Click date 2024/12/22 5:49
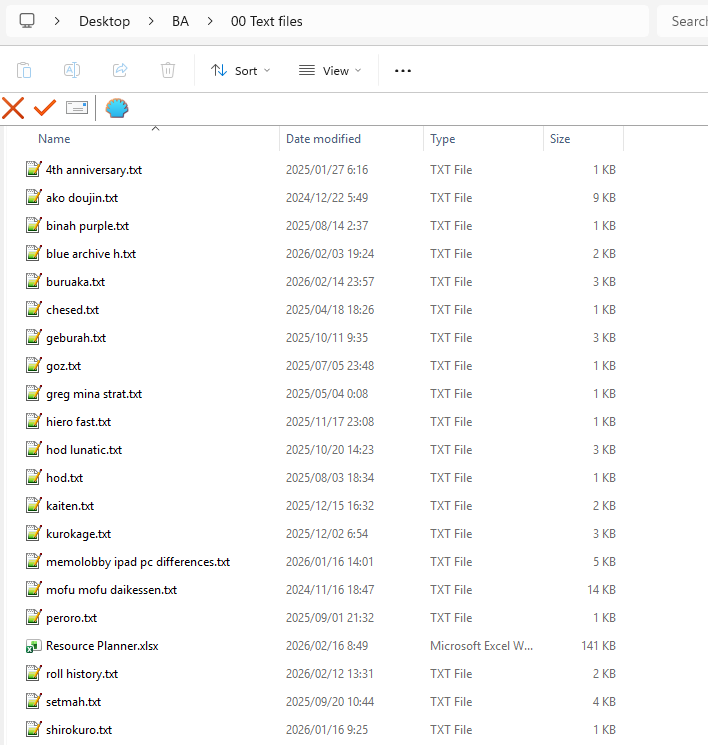This screenshot has width=708, height=745. tap(327, 198)
